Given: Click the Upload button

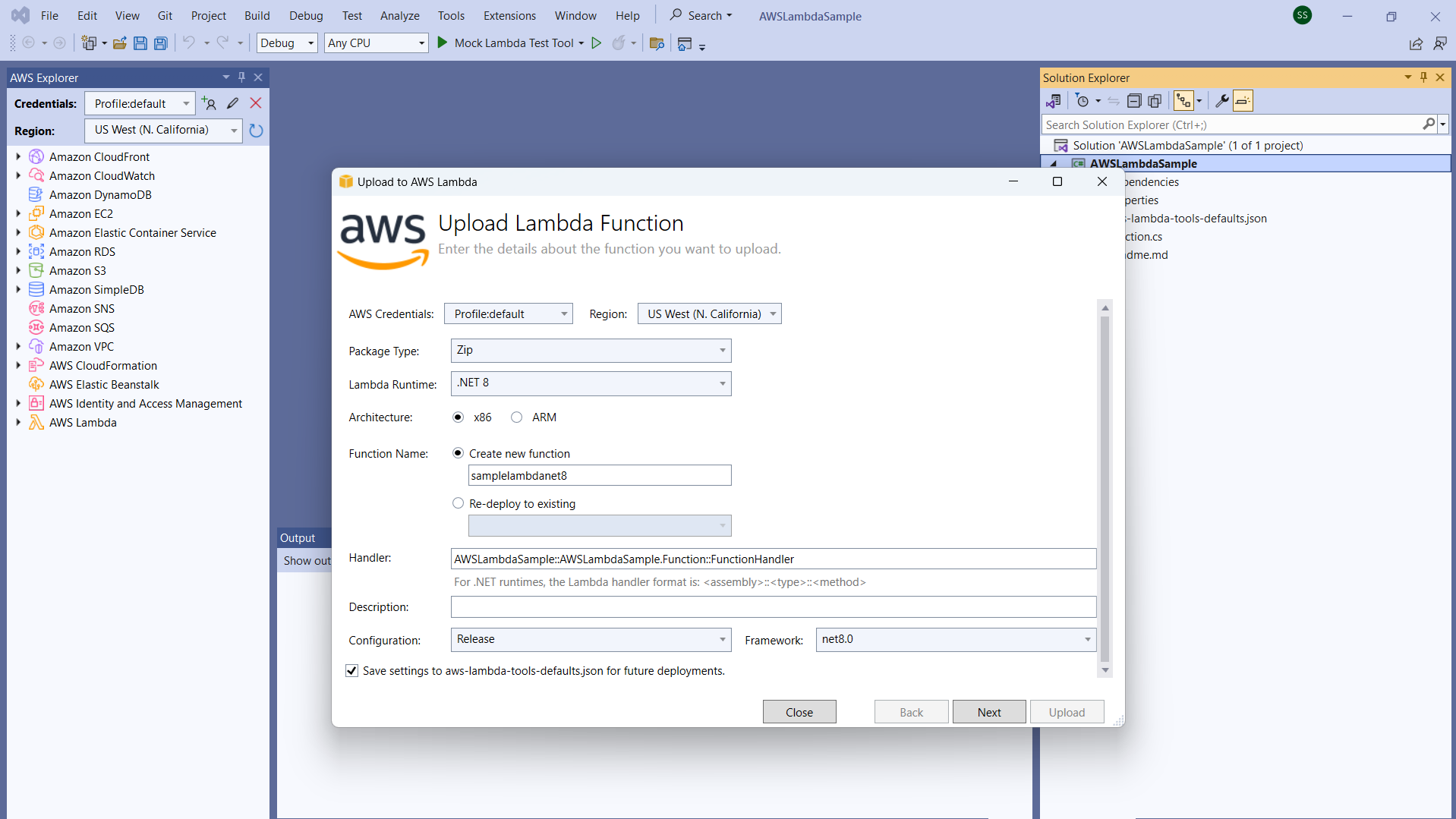Looking at the screenshot, I should (1066, 711).
